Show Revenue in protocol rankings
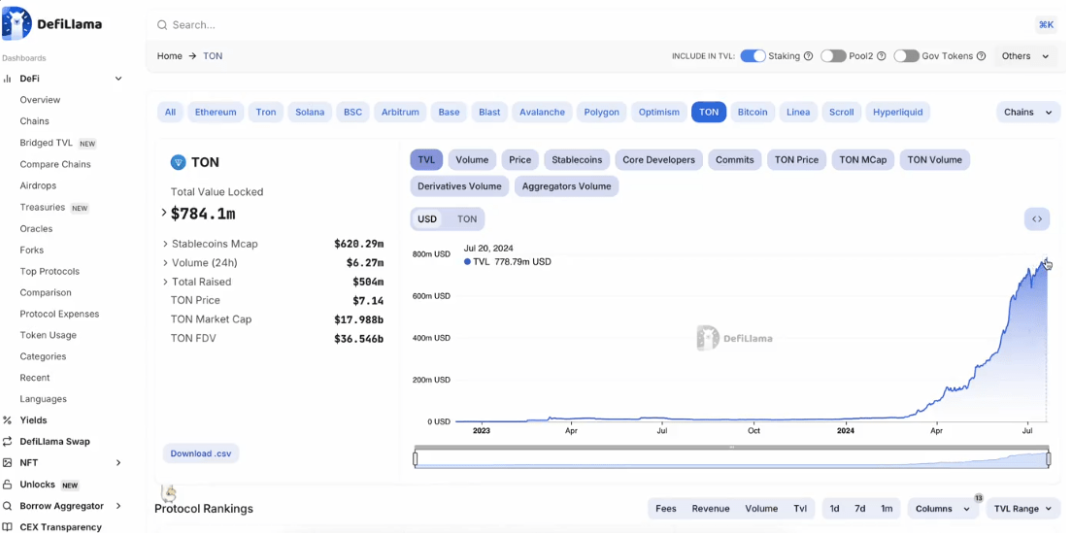 [x=710, y=509]
